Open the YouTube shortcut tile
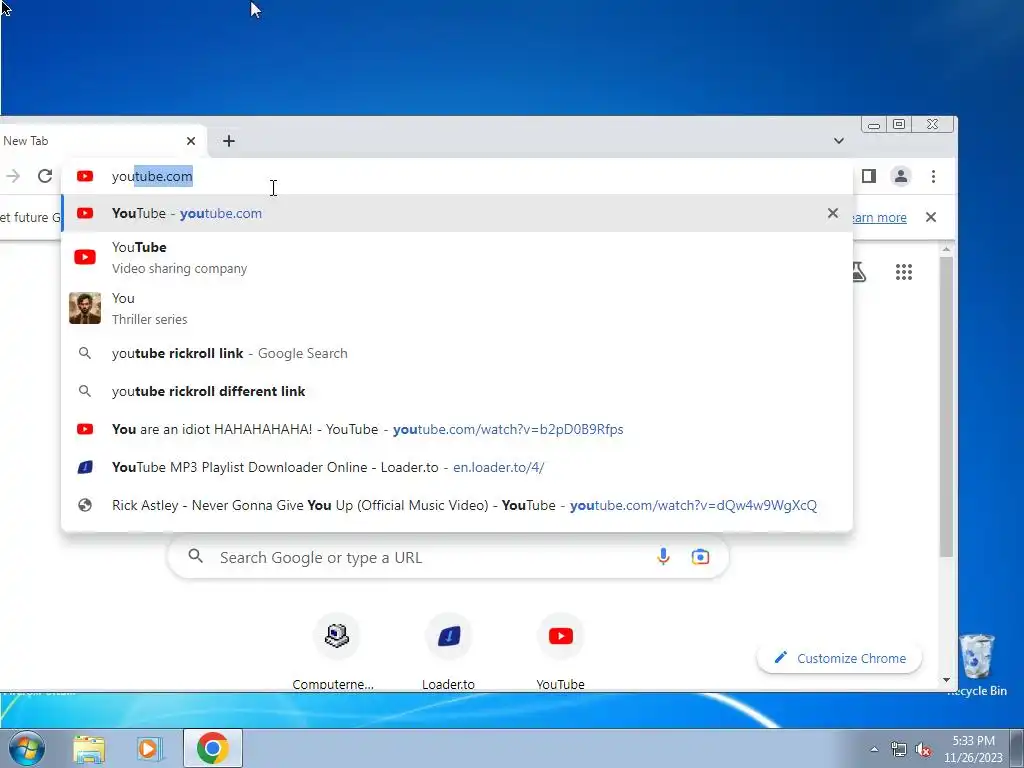The height and width of the screenshot is (768, 1024). pyautogui.click(x=560, y=652)
